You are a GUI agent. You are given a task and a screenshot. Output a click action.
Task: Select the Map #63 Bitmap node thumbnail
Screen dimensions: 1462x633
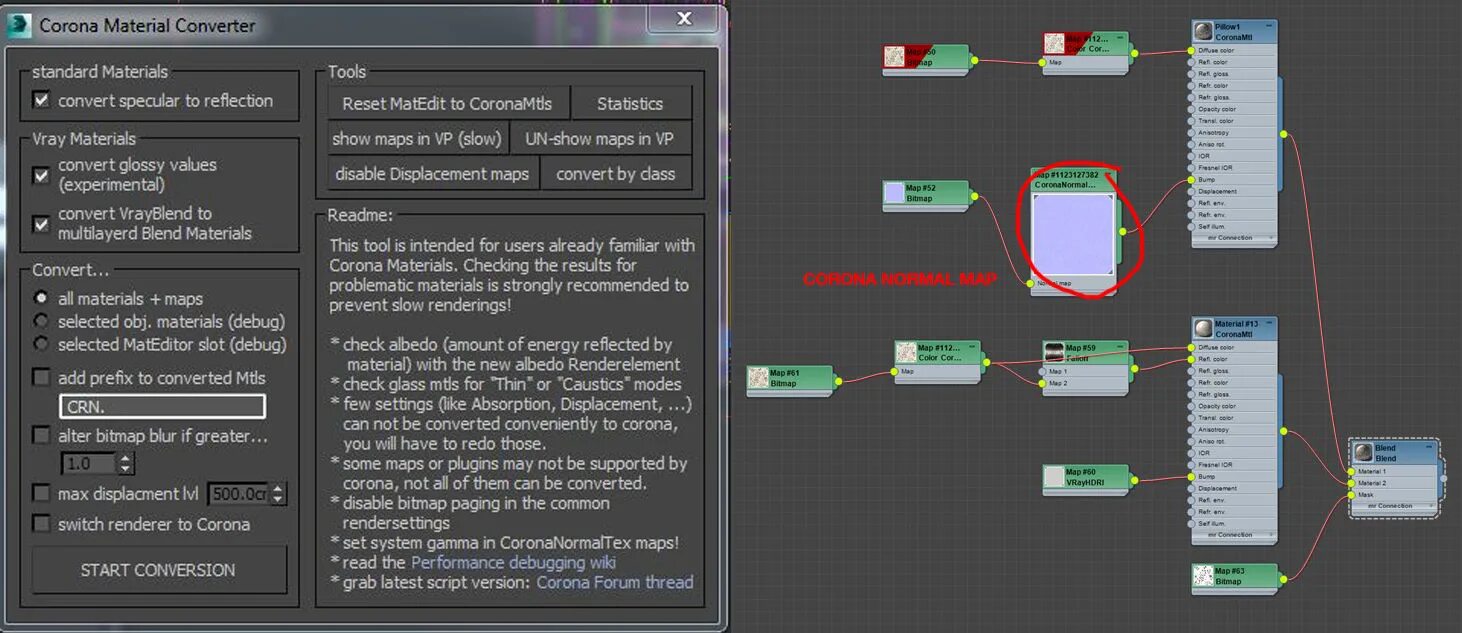pos(1204,576)
